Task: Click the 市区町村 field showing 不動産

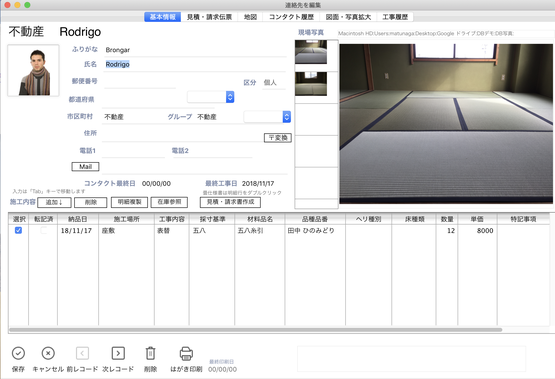Action: pos(133,117)
